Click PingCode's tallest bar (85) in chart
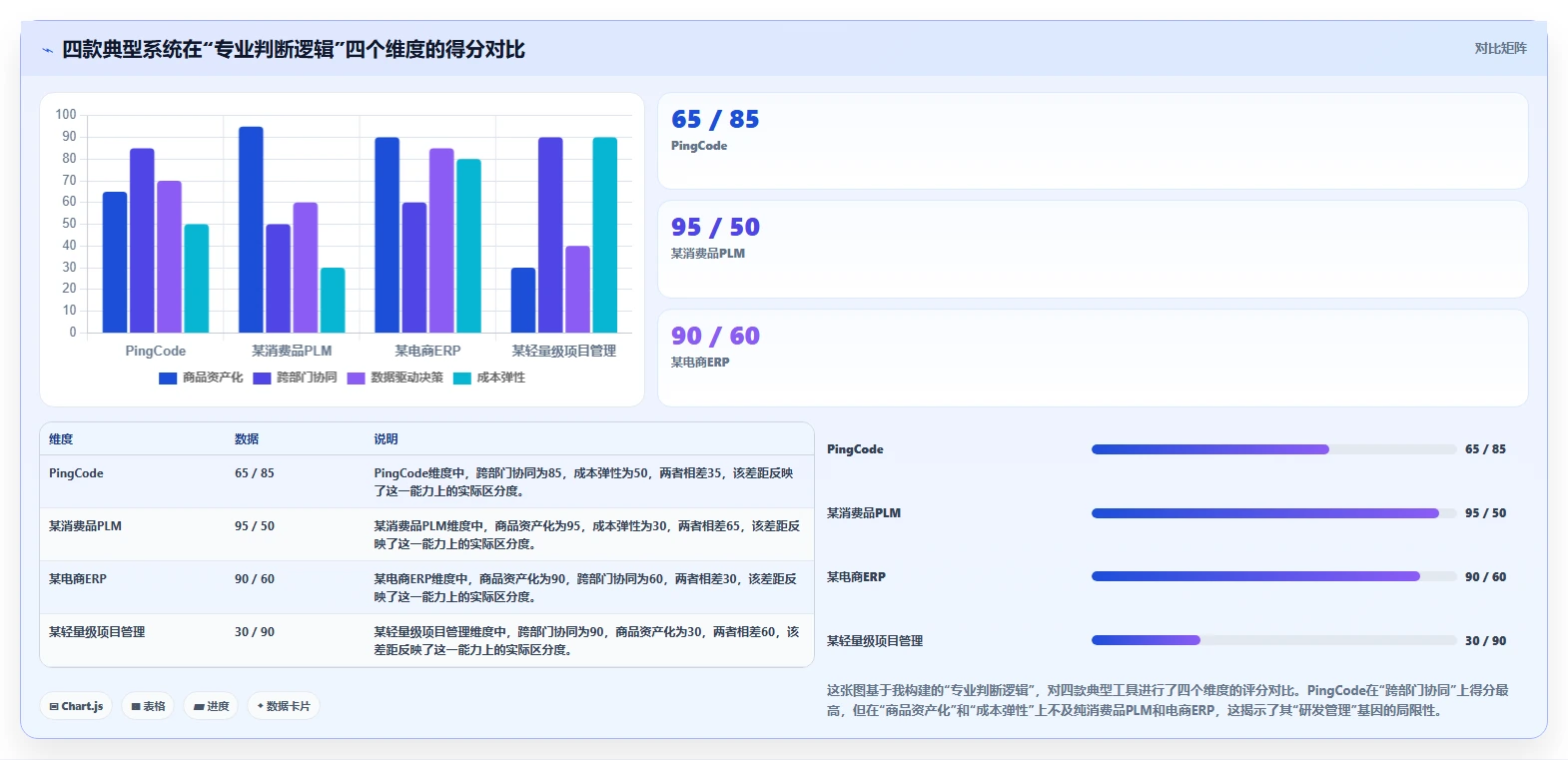Screen dimensions: 1568x760 [142, 241]
